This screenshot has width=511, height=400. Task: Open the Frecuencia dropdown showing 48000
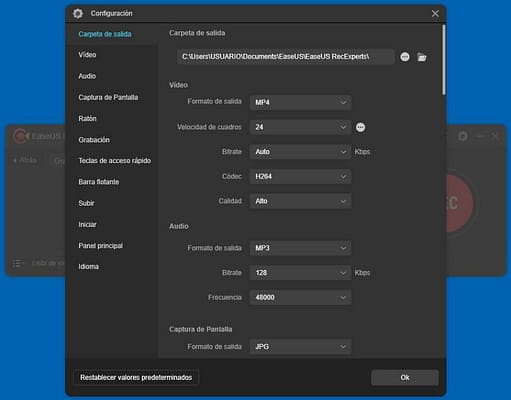300,297
